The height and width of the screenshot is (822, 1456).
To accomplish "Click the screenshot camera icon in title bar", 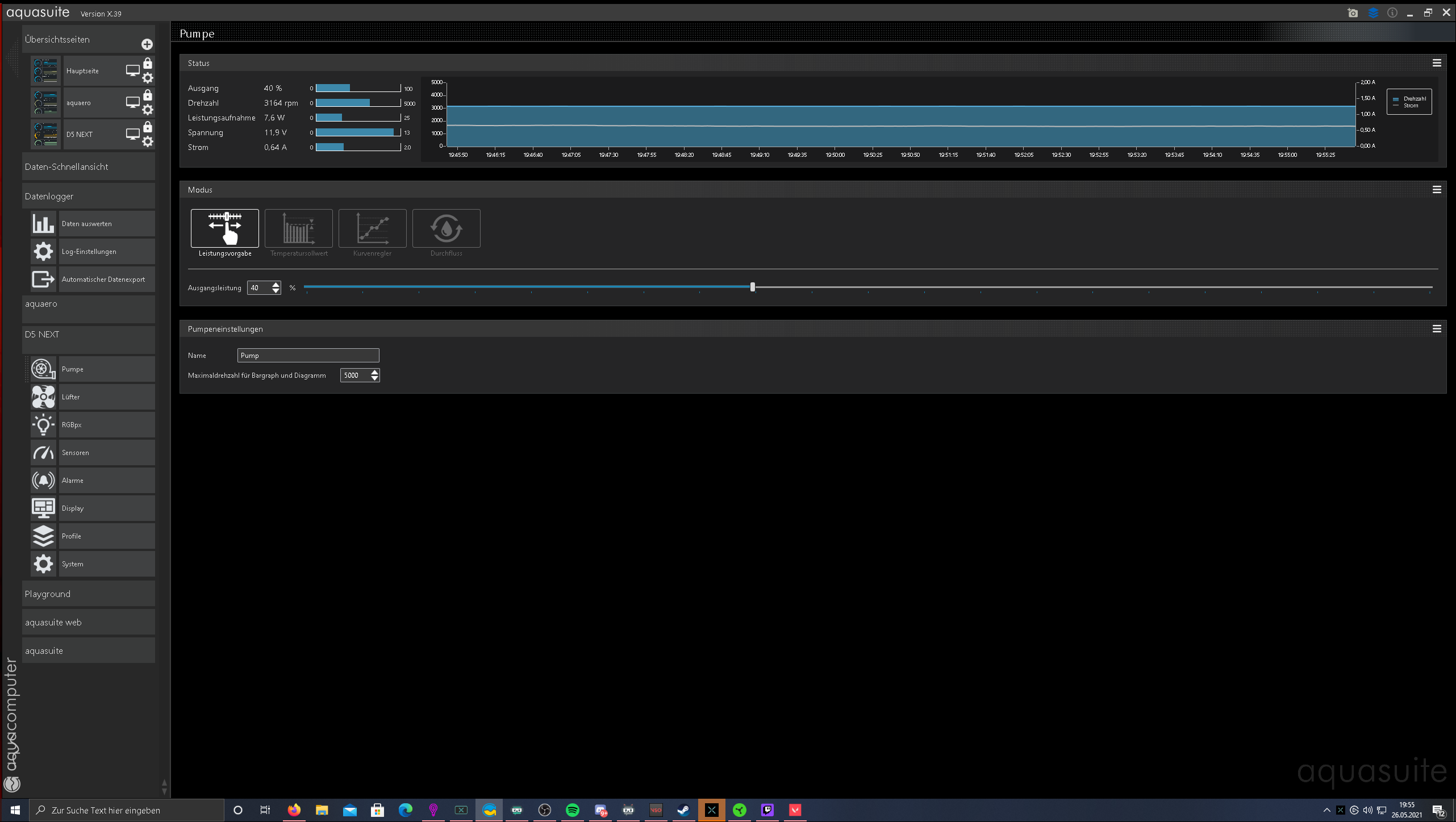I will (1353, 13).
